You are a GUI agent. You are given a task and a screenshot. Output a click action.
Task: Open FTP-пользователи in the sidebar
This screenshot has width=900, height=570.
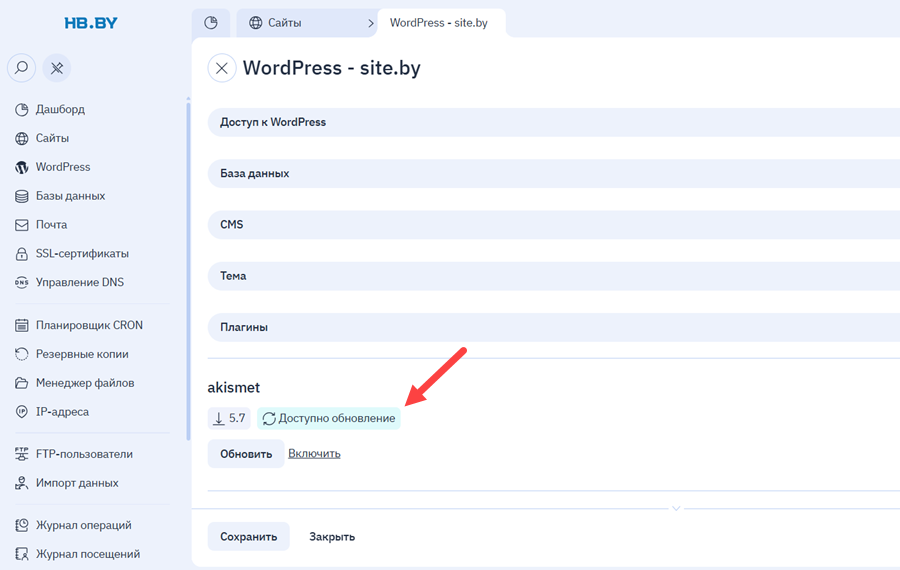pos(84,454)
